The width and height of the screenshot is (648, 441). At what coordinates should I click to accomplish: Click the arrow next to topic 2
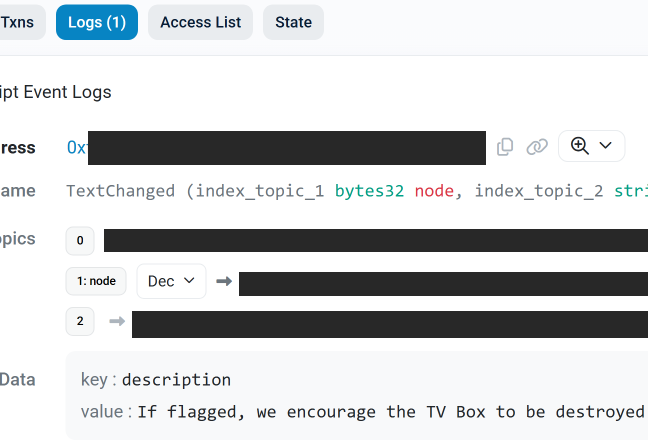click(x=117, y=322)
